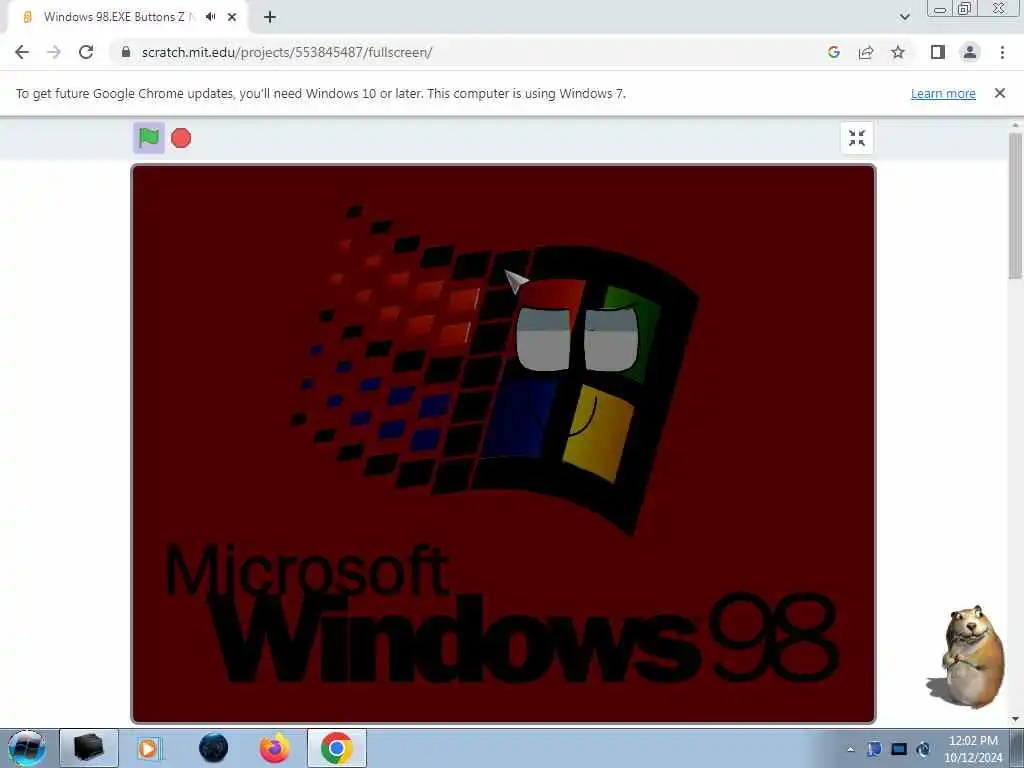
Task: Open the tray icon beside the clock
Action: (923, 749)
